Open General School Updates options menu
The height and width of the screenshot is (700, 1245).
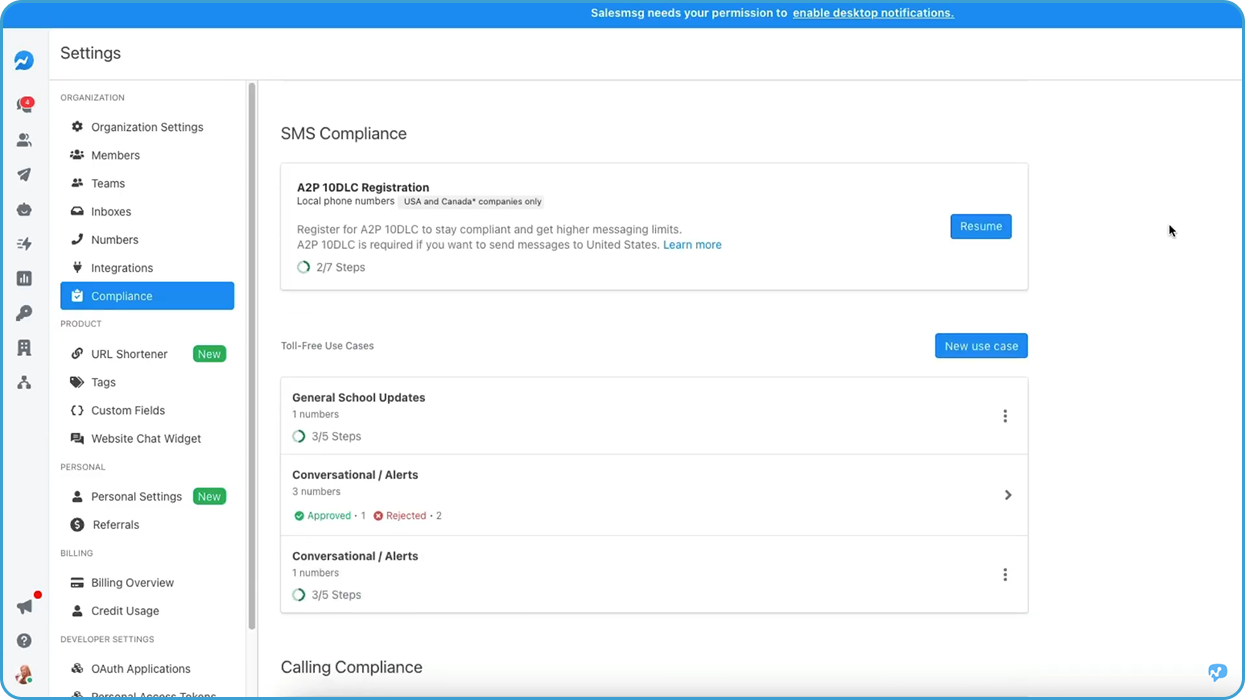(1005, 415)
